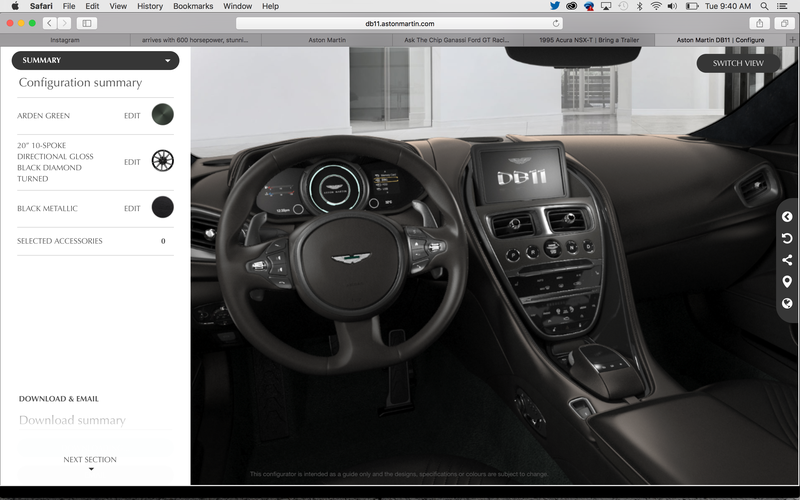This screenshot has width=800, height=500.
Task: Click the 10-spoke wheel thumbnail
Action: pyautogui.click(x=163, y=161)
